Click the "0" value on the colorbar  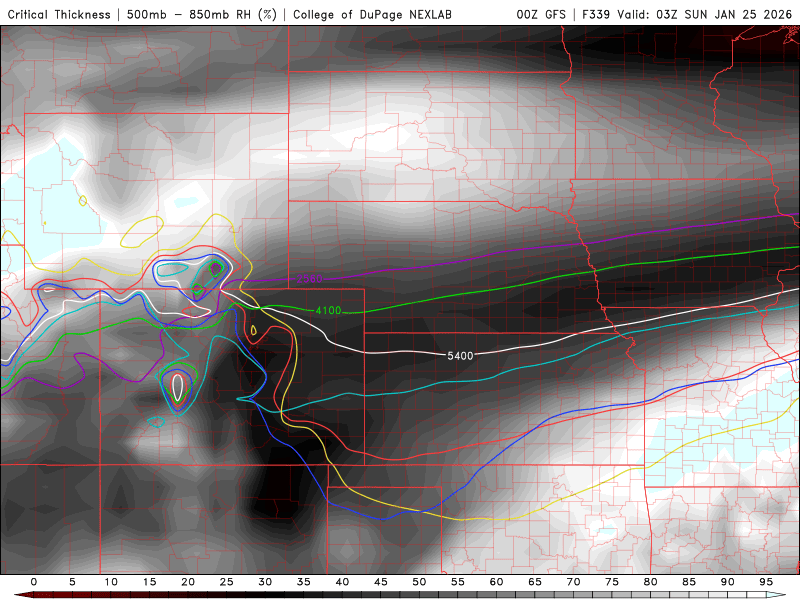[34, 582]
